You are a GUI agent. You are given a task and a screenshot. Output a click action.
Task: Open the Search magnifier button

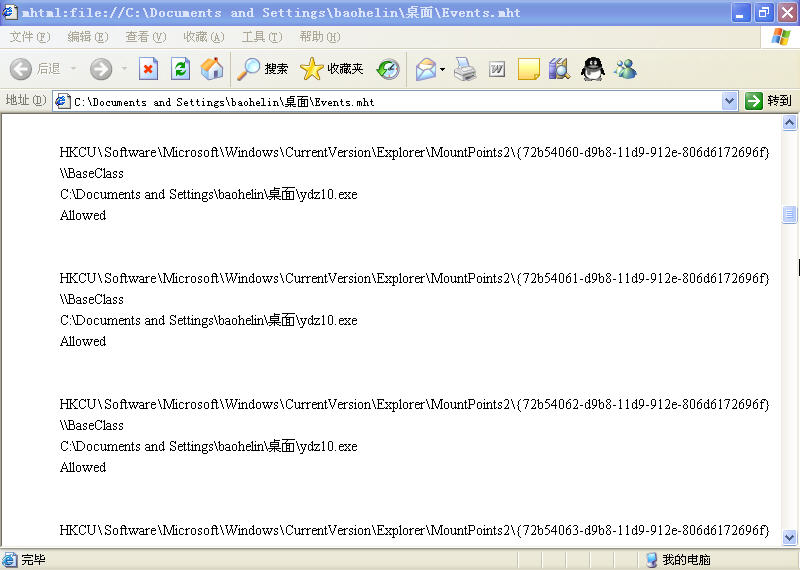point(263,69)
